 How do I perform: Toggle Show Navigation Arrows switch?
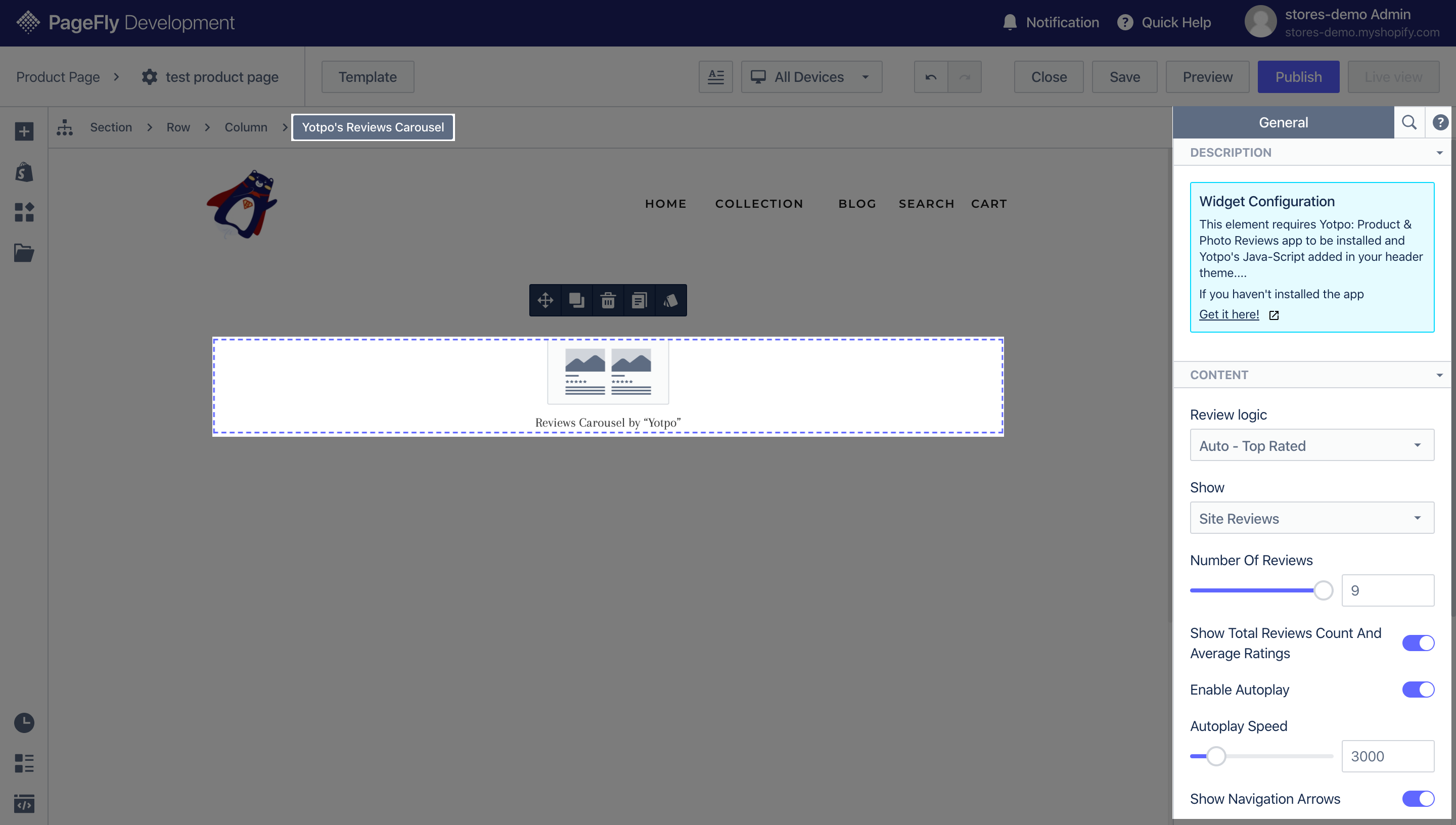1418,798
